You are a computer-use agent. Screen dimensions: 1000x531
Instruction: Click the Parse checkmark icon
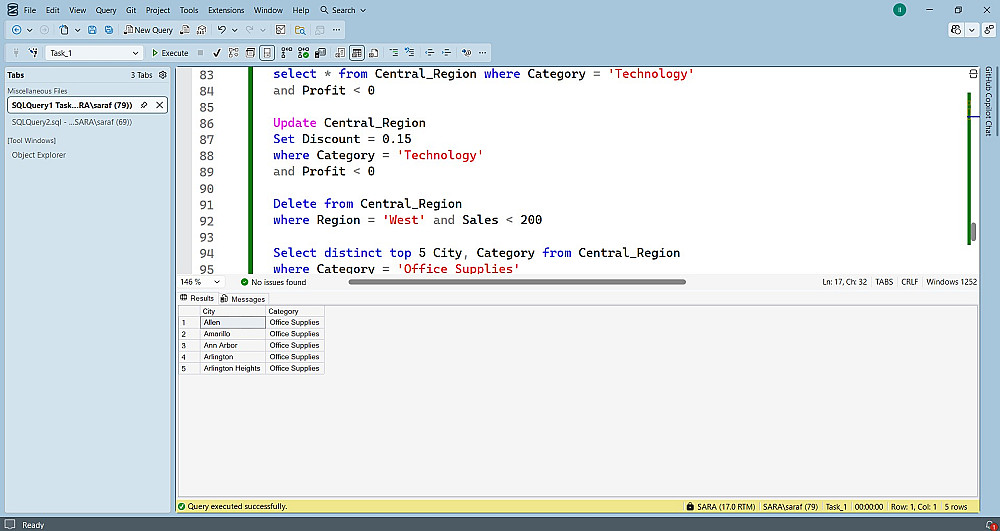tap(217, 53)
